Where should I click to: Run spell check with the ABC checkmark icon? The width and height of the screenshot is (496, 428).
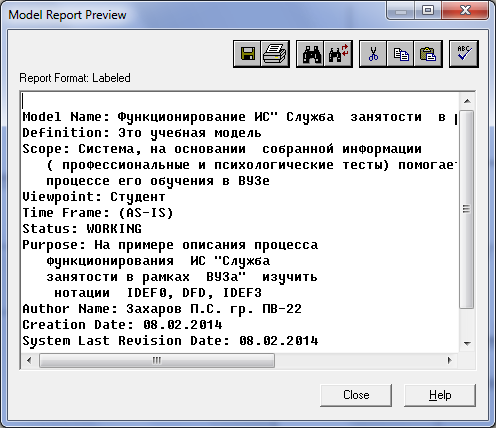pos(464,54)
